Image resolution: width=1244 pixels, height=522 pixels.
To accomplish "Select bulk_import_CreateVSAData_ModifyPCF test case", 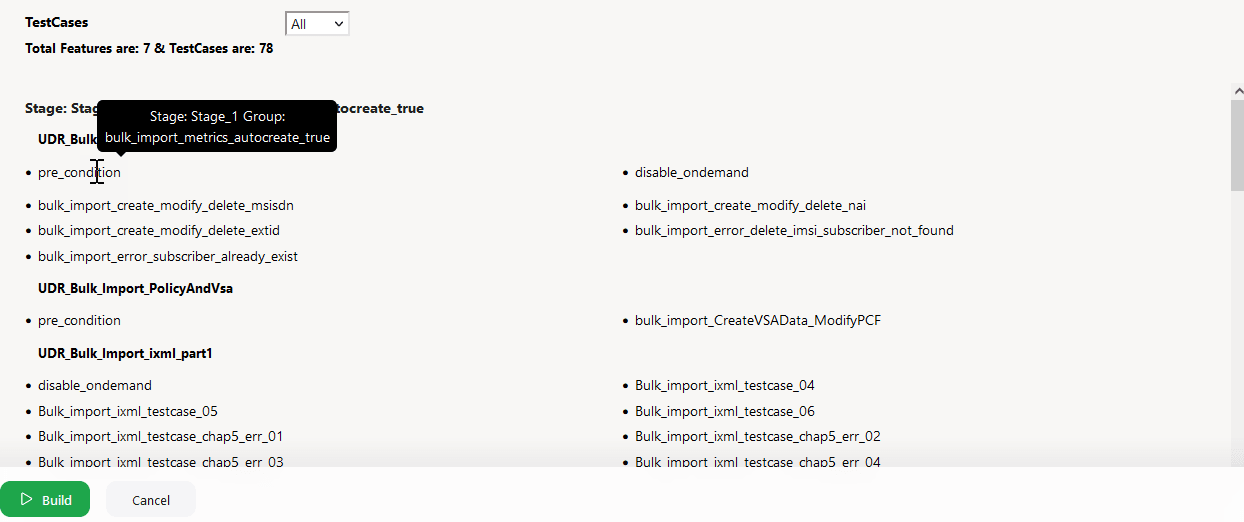I will click(758, 320).
